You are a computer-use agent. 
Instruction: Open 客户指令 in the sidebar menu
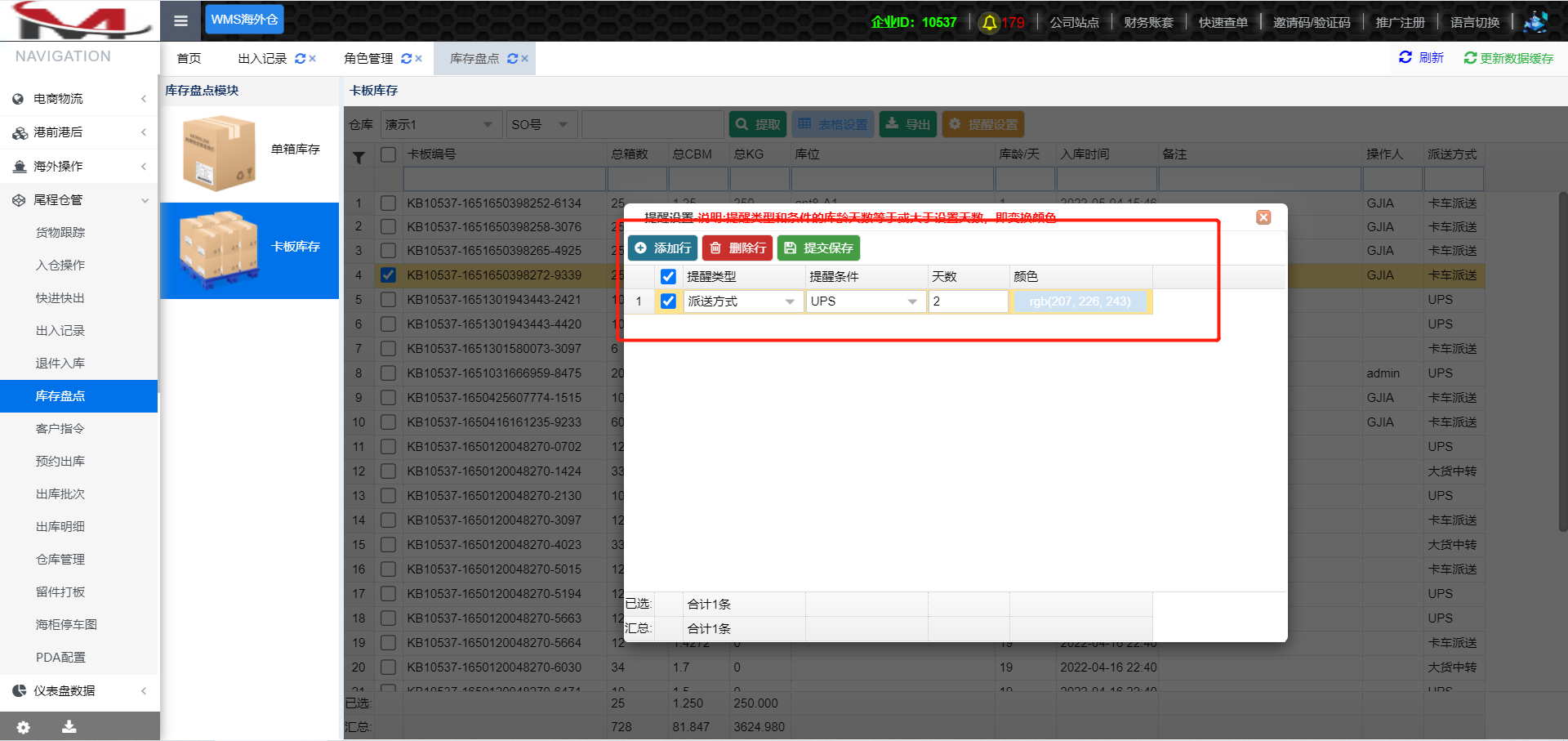(x=60, y=429)
